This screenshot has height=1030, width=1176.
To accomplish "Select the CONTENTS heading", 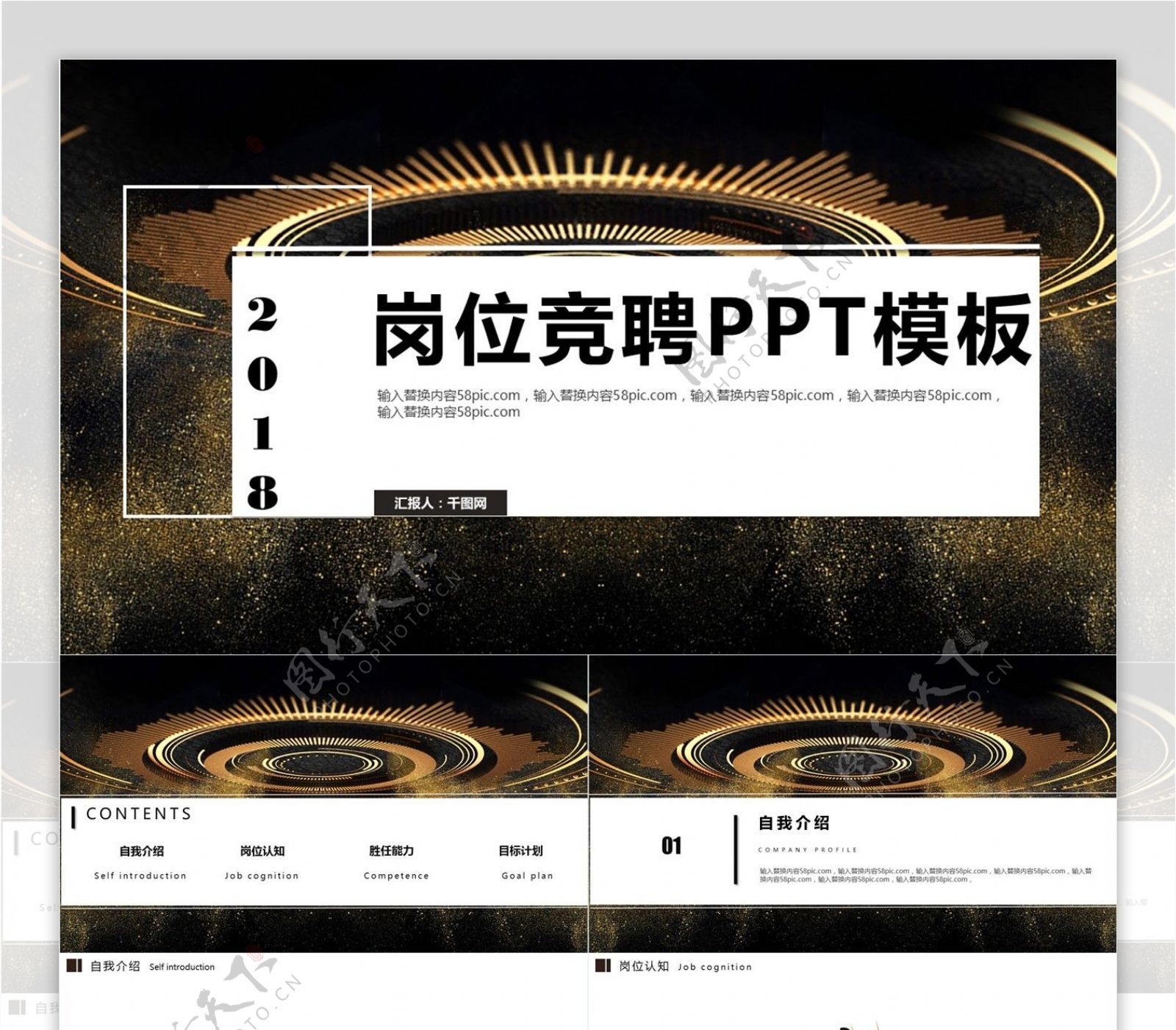I will [x=139, y=814].
